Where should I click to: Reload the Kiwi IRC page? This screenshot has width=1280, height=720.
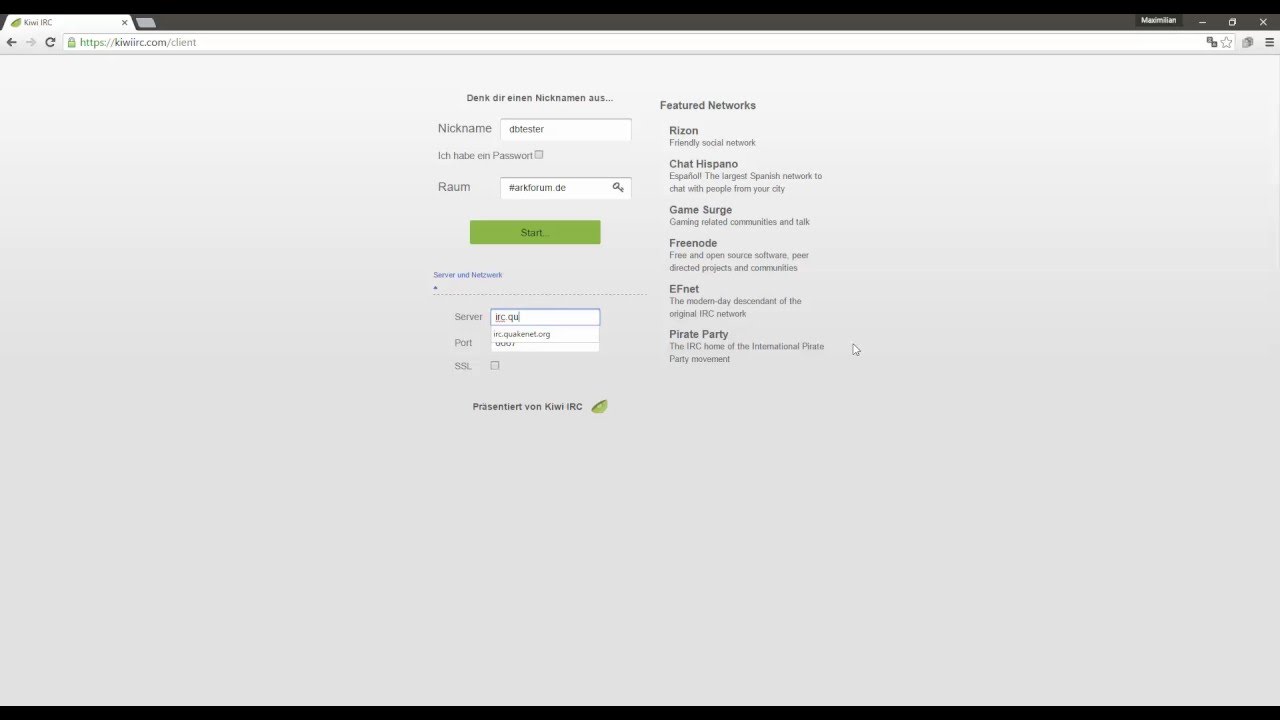tap(50, 42)
